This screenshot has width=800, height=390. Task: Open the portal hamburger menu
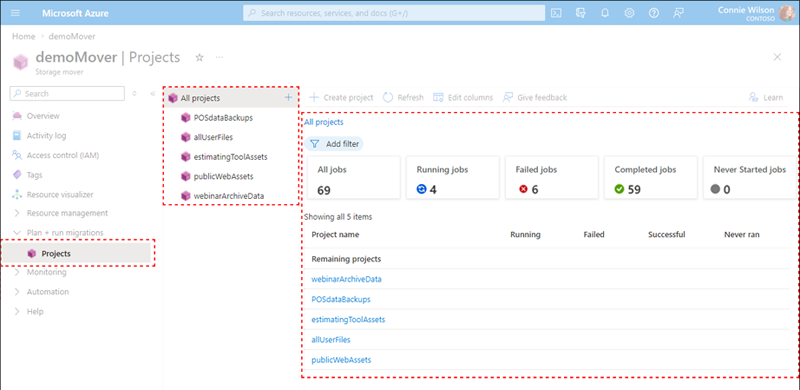pos(15,13)
